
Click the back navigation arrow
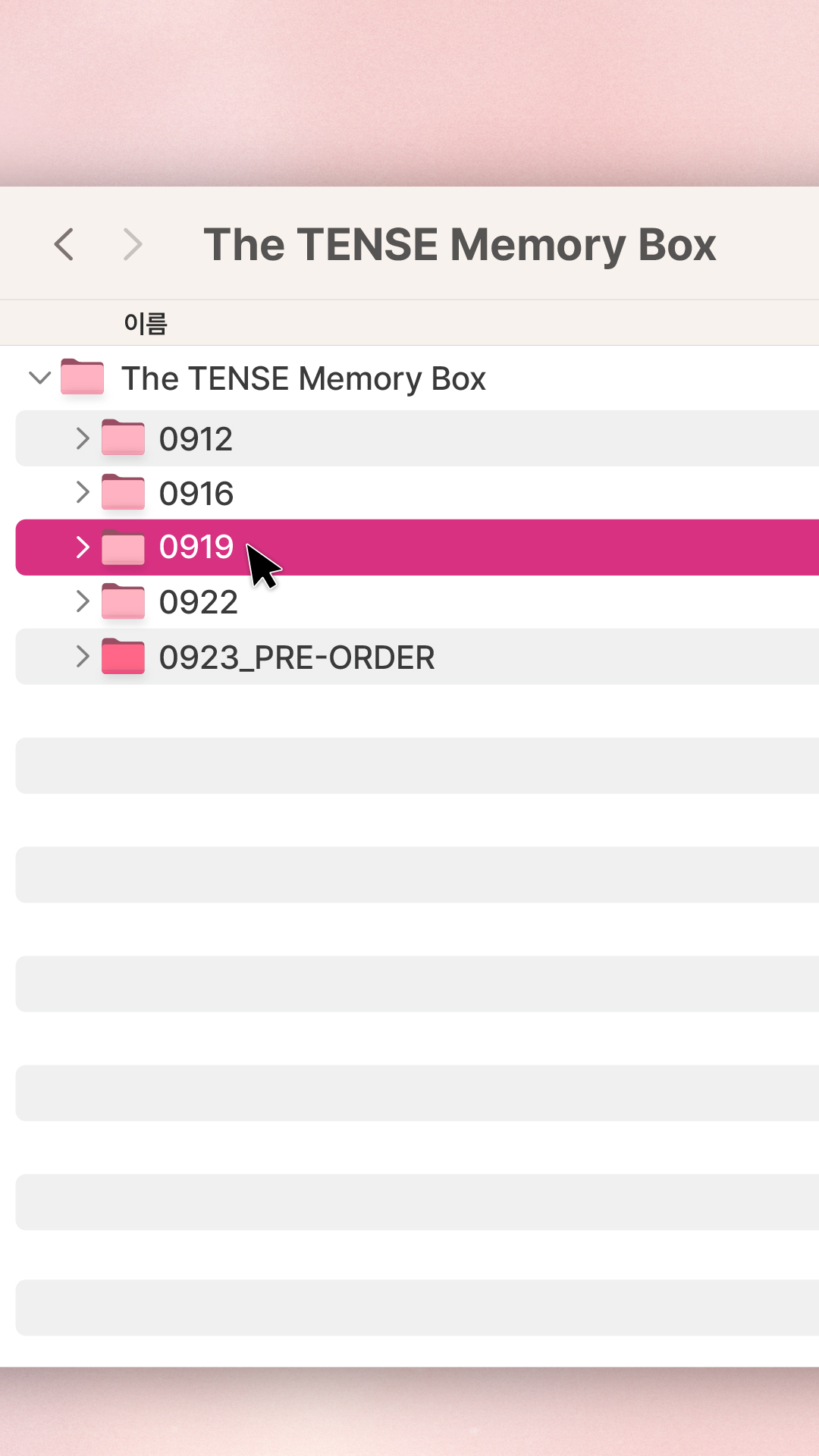coord(64,244)
